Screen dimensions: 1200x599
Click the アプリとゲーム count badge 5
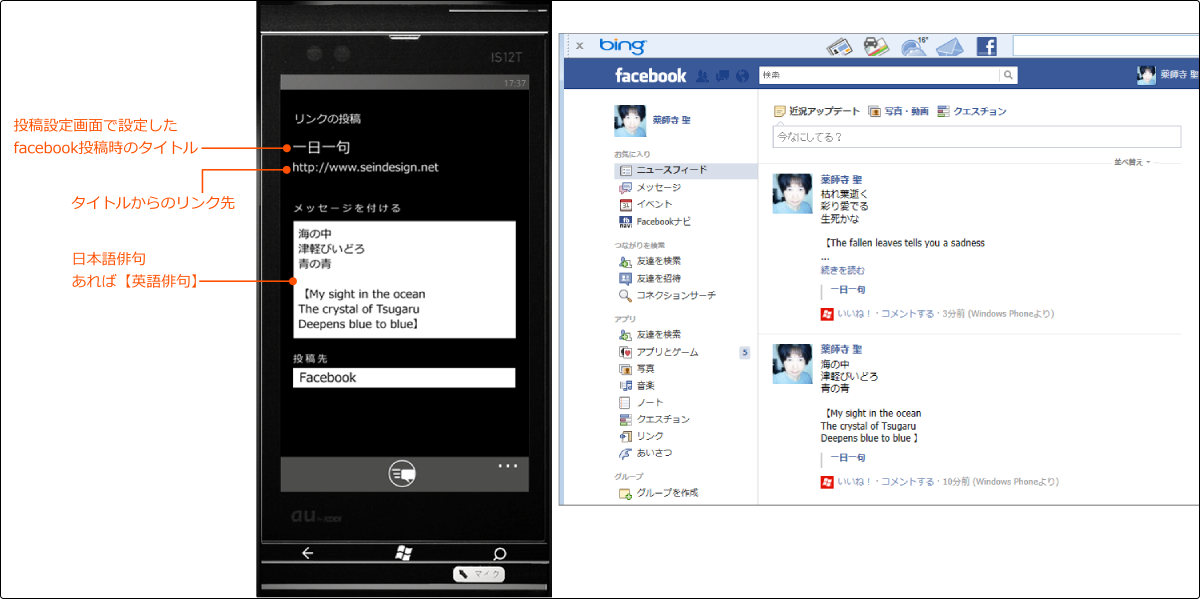coord(744,352)
